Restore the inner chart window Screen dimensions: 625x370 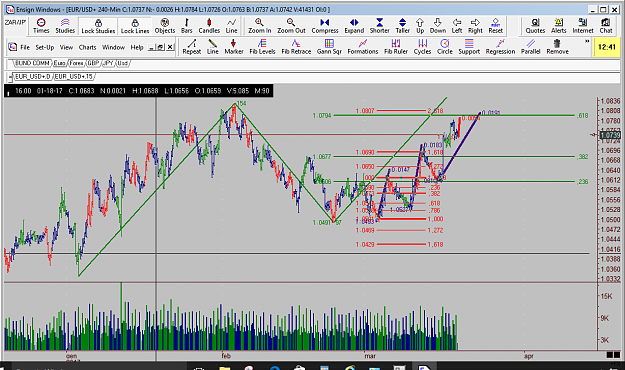[x=160, y=47]
